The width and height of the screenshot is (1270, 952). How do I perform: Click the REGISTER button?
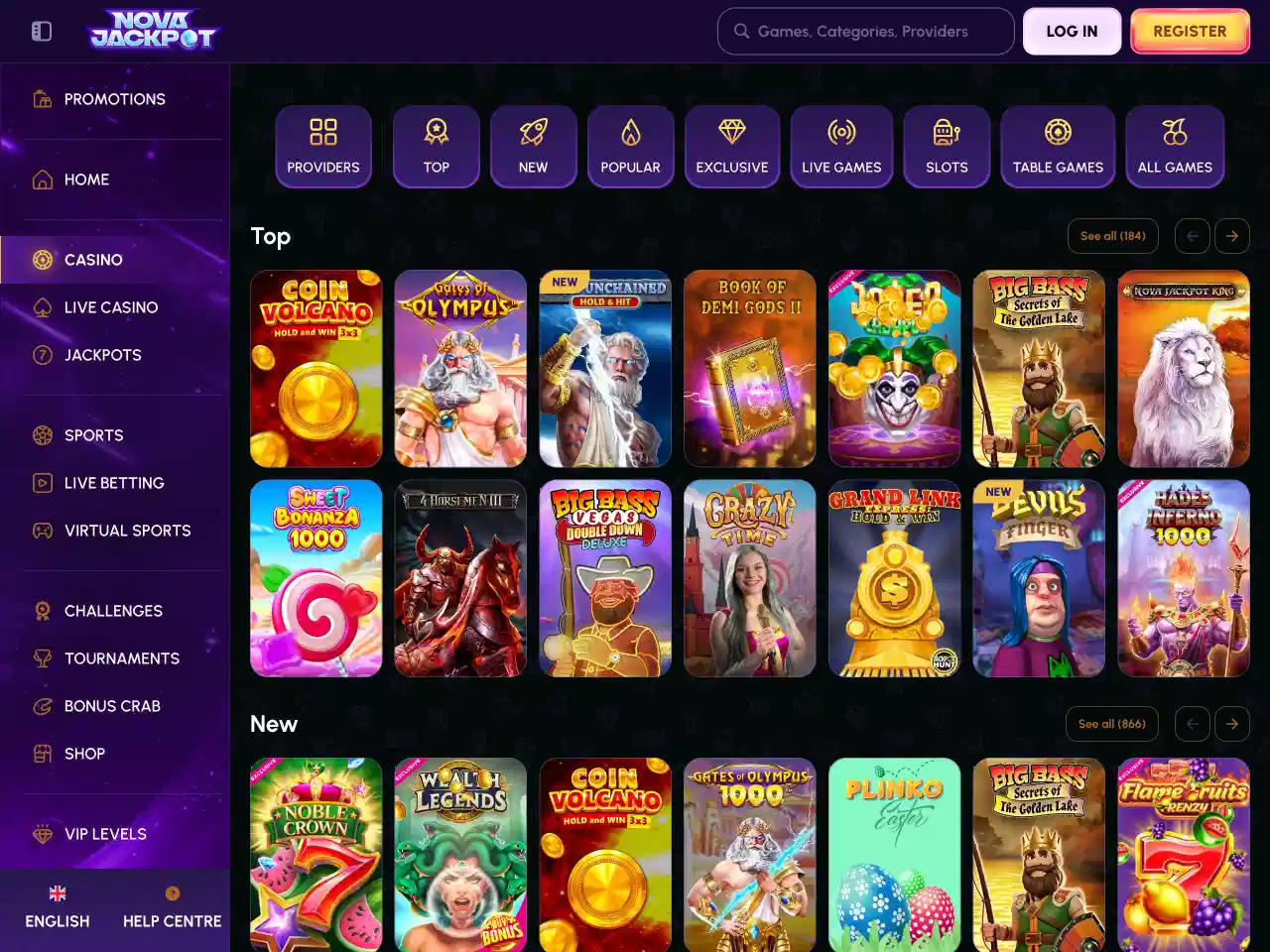point(1190,32)
